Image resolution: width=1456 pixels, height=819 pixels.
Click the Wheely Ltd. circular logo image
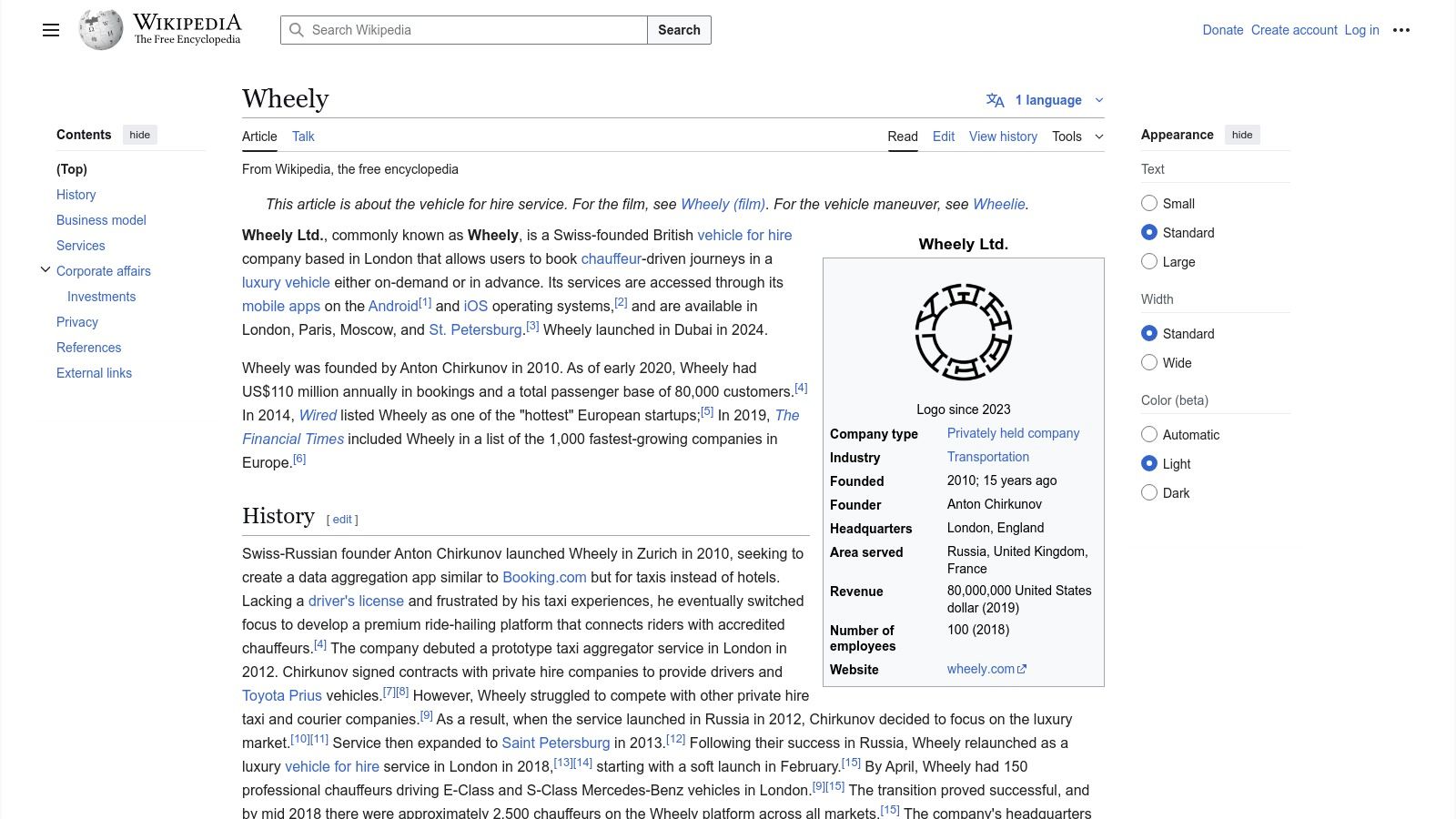[x=963, y=332]
